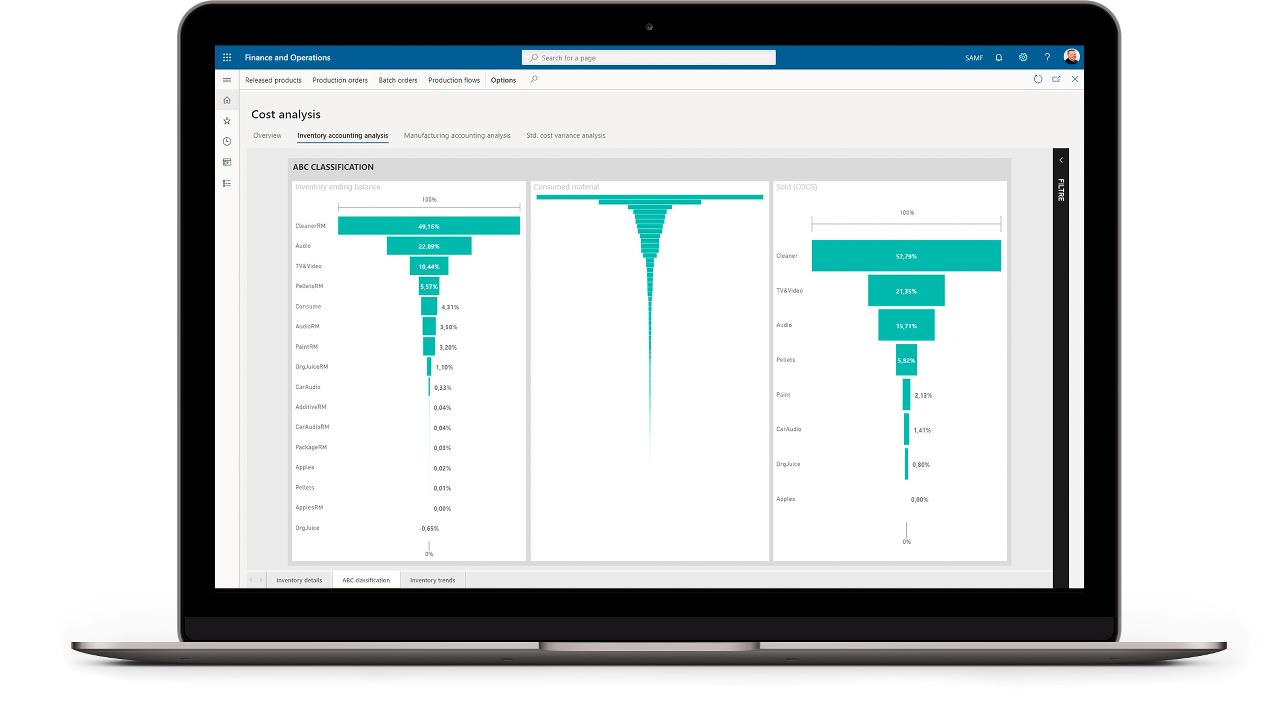The image size is (1272, 702).
Task: Open Workspaces icon in sidebar
Action: 227,162
